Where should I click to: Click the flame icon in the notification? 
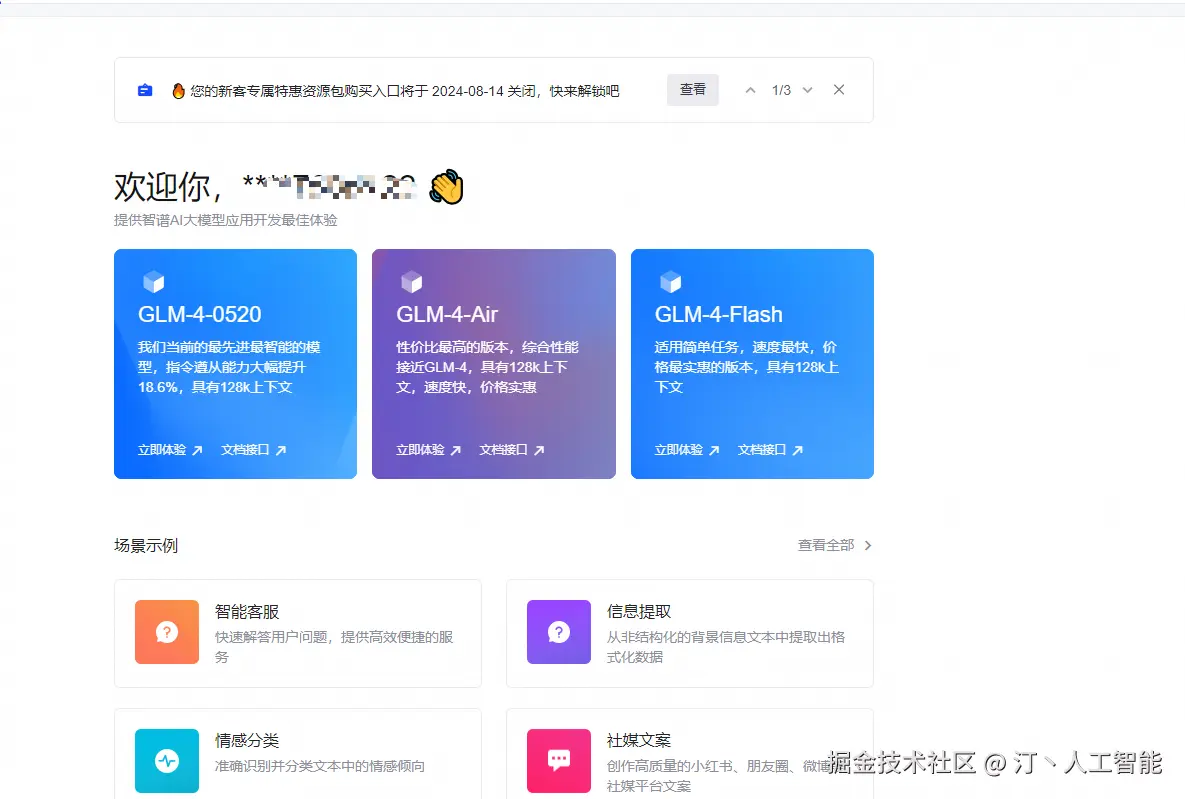coord(178,91)
